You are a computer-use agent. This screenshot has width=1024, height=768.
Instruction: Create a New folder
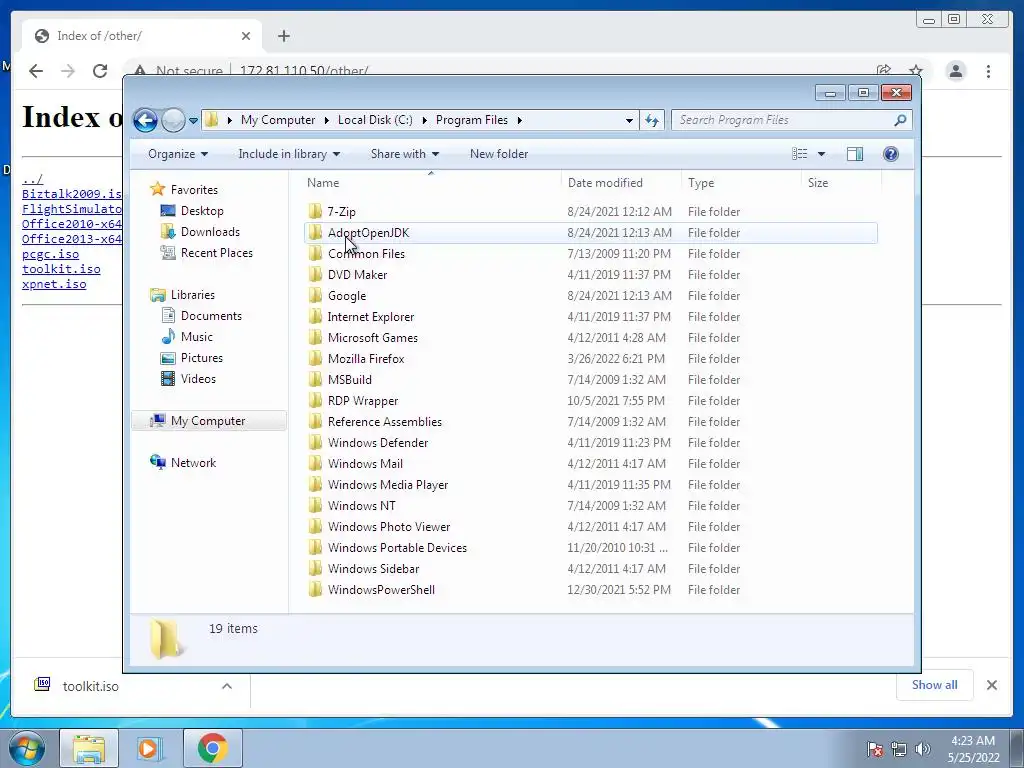[499, 154]
